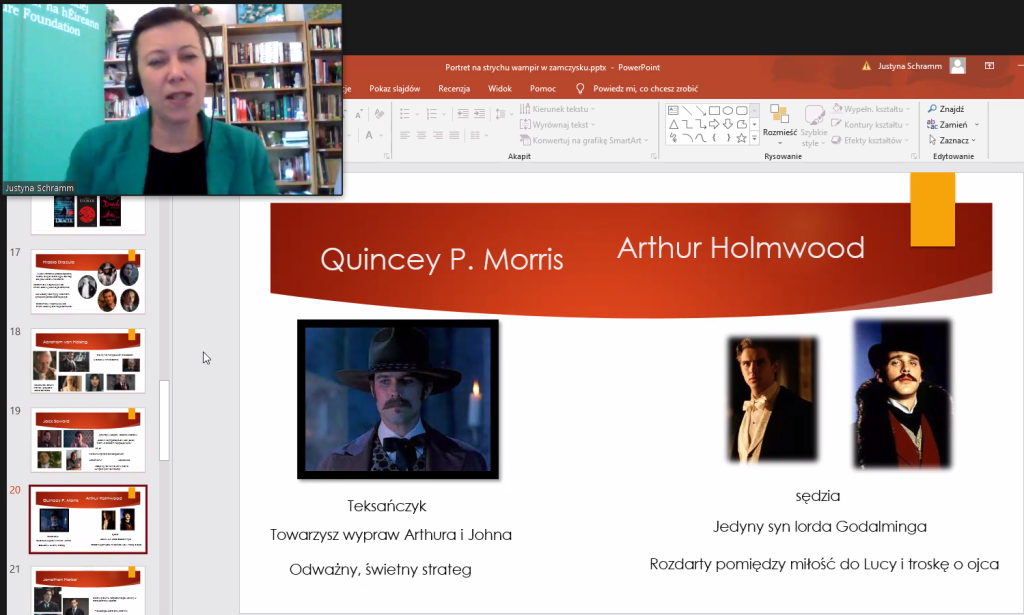Toggle left paragraph alignment
Image resolution: width=1024 pixels, height=615 pixels.
point(406,135)
